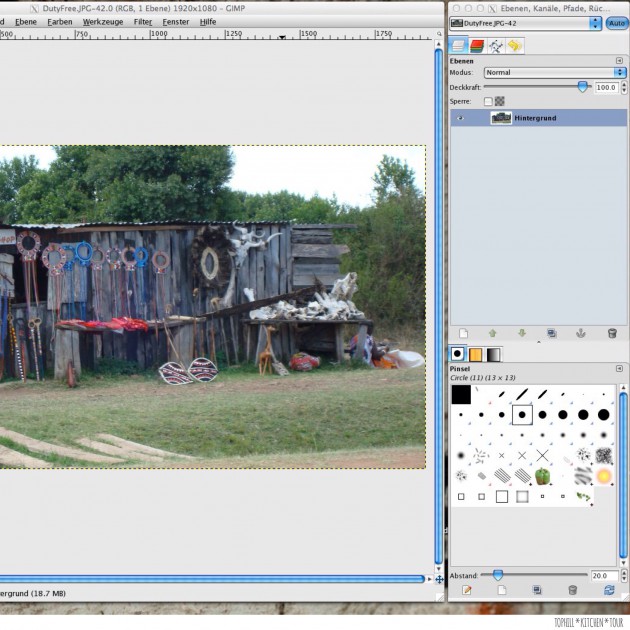Switch to the Layers (Ebenen) tab icon

tap(458, 46)
